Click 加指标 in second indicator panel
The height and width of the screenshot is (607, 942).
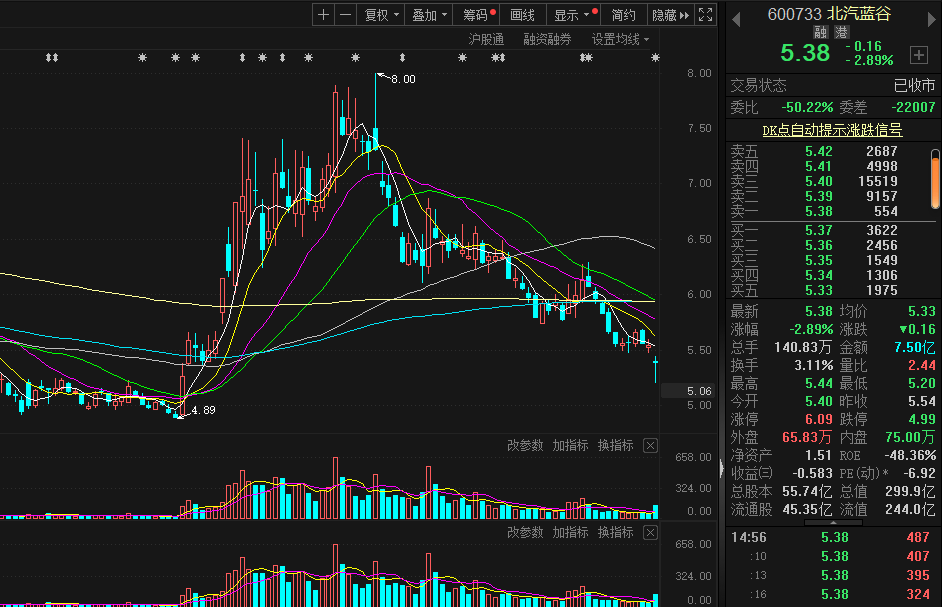pos(570,532)
